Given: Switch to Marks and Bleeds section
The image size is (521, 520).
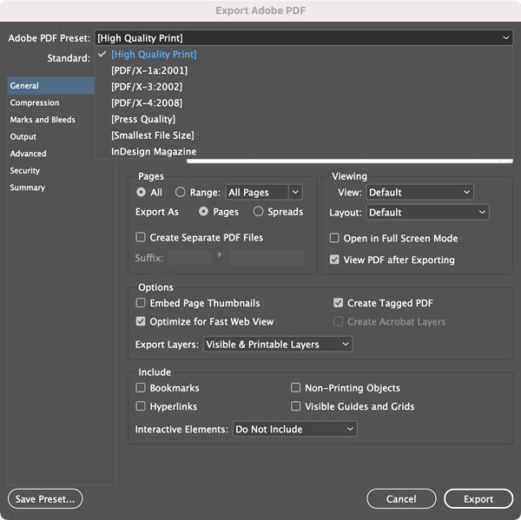Looking at the screenshot, I should pos(43,120).
